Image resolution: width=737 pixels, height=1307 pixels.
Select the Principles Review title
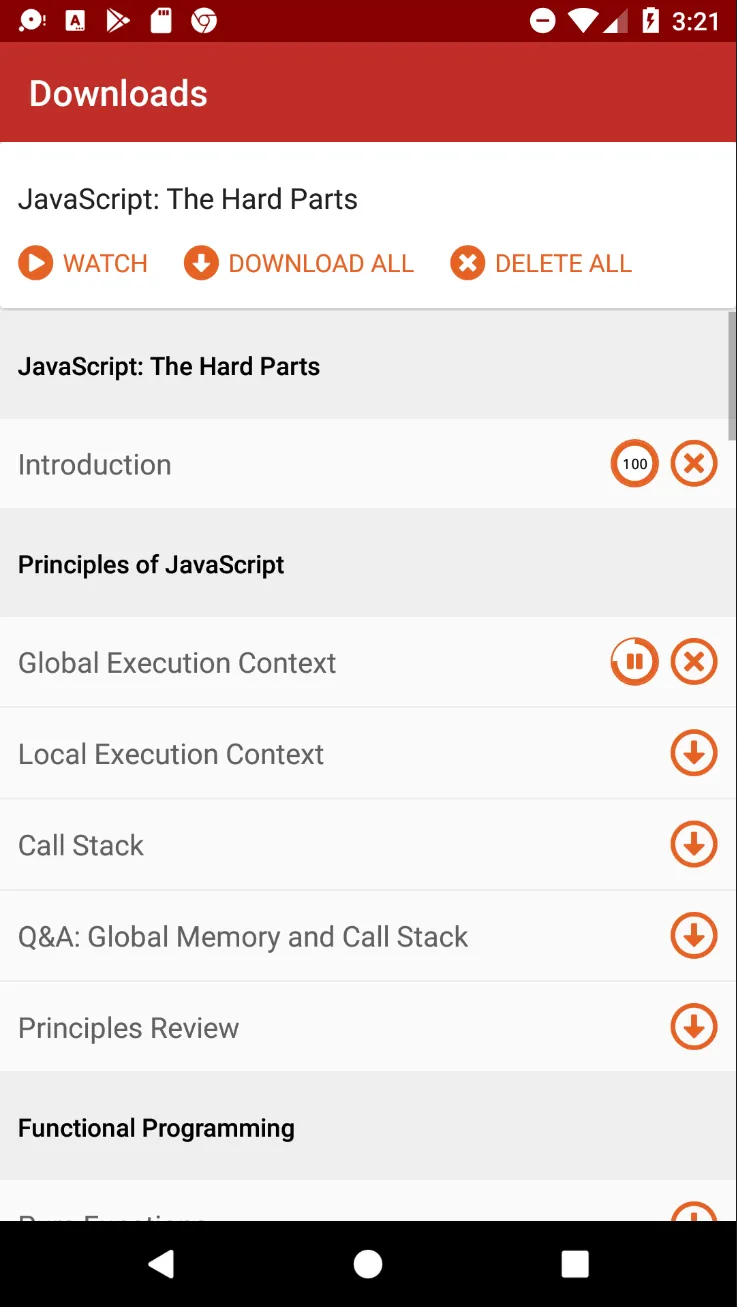129,1028
